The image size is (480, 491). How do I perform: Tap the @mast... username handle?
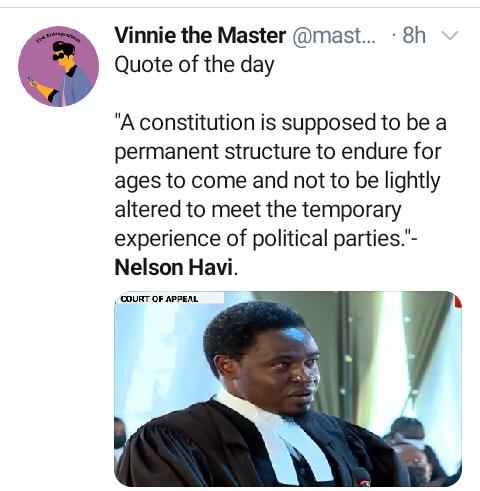click(334, 36)
